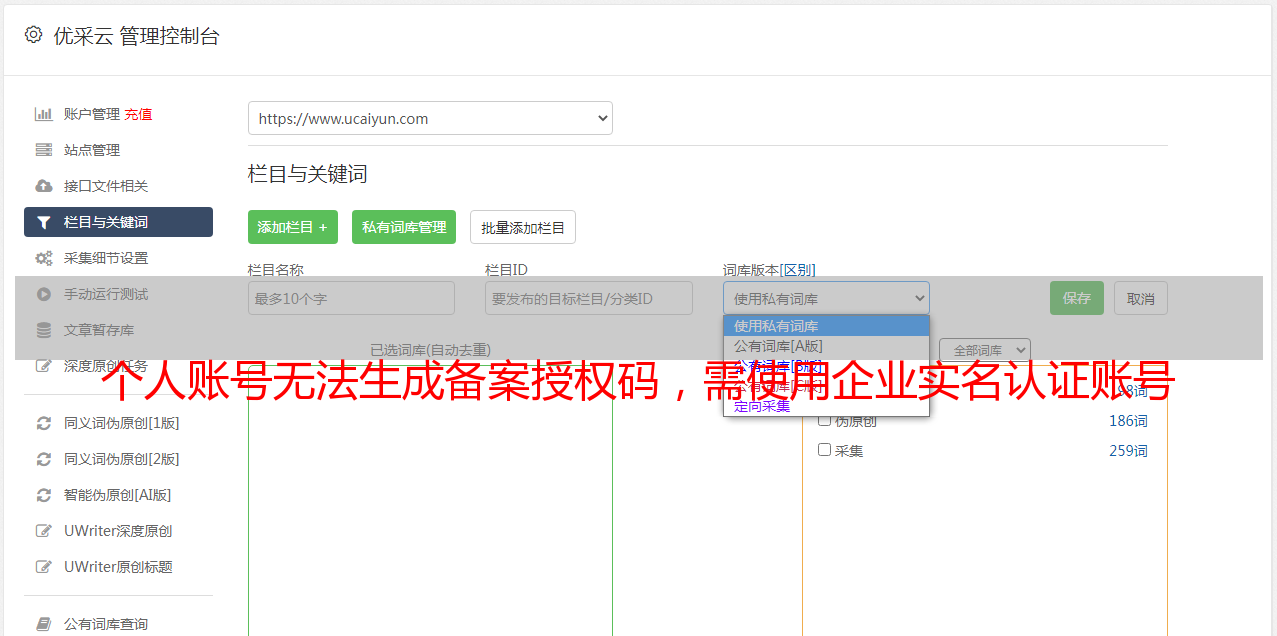The height and width of the screenshot is (636, 1277).
Task: Click the red 充值 recharge link
Action: coord(138,114)
